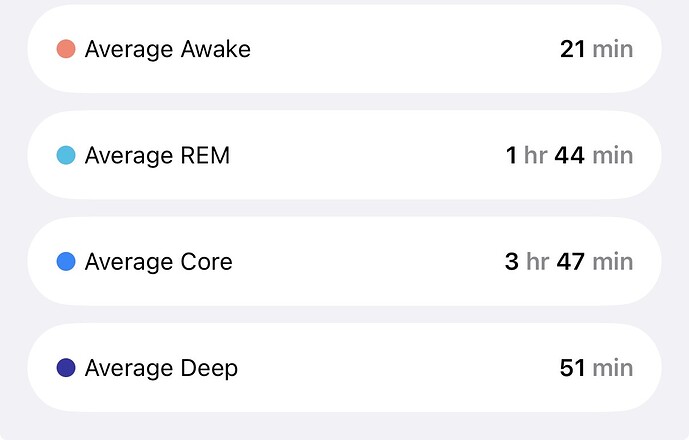
Task: Click the number 21 in Awake row
Action: point(572,49)
